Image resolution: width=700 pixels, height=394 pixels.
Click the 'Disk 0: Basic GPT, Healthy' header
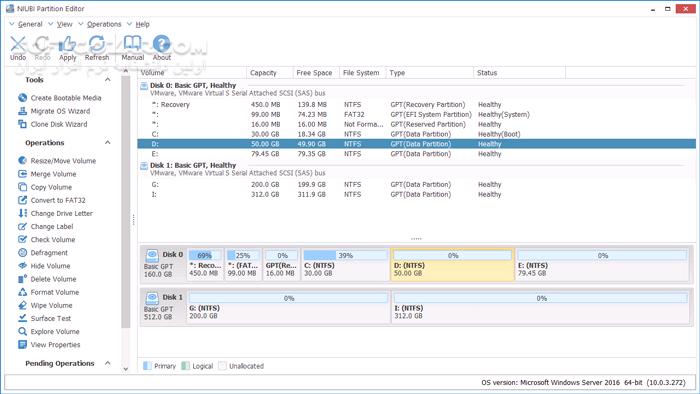(x=193, y=85)
